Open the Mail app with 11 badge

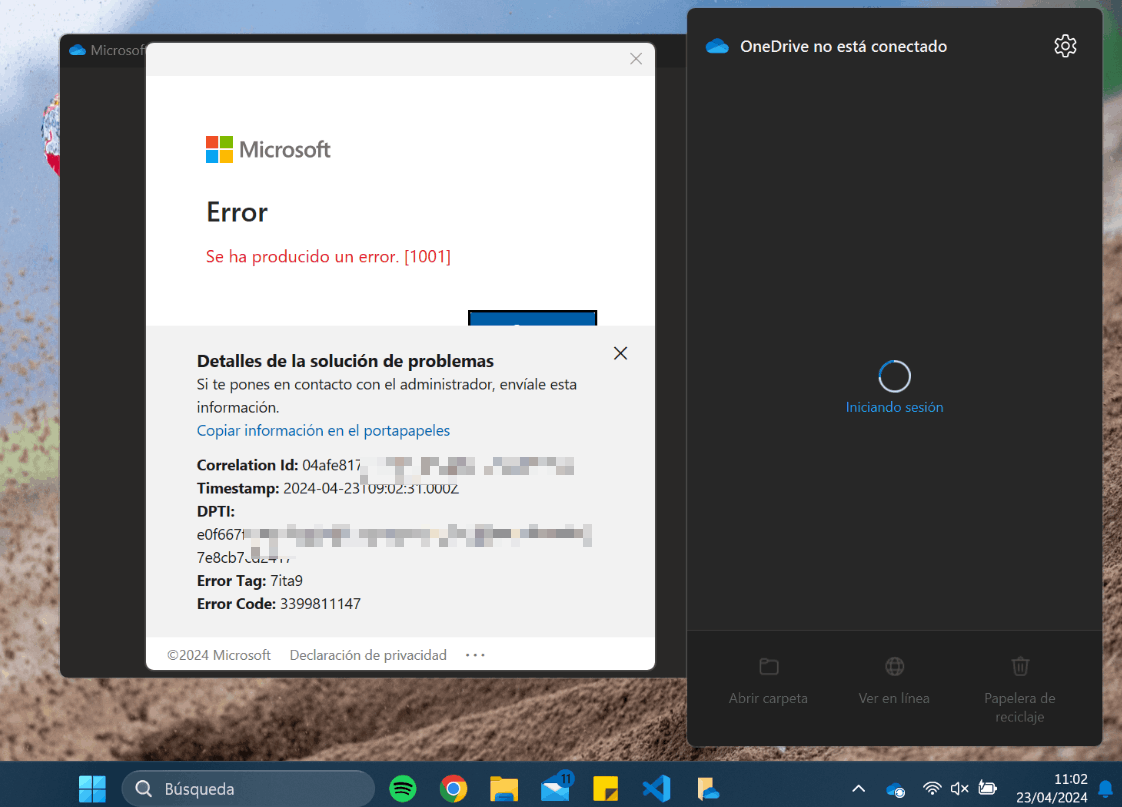point(556,787)
